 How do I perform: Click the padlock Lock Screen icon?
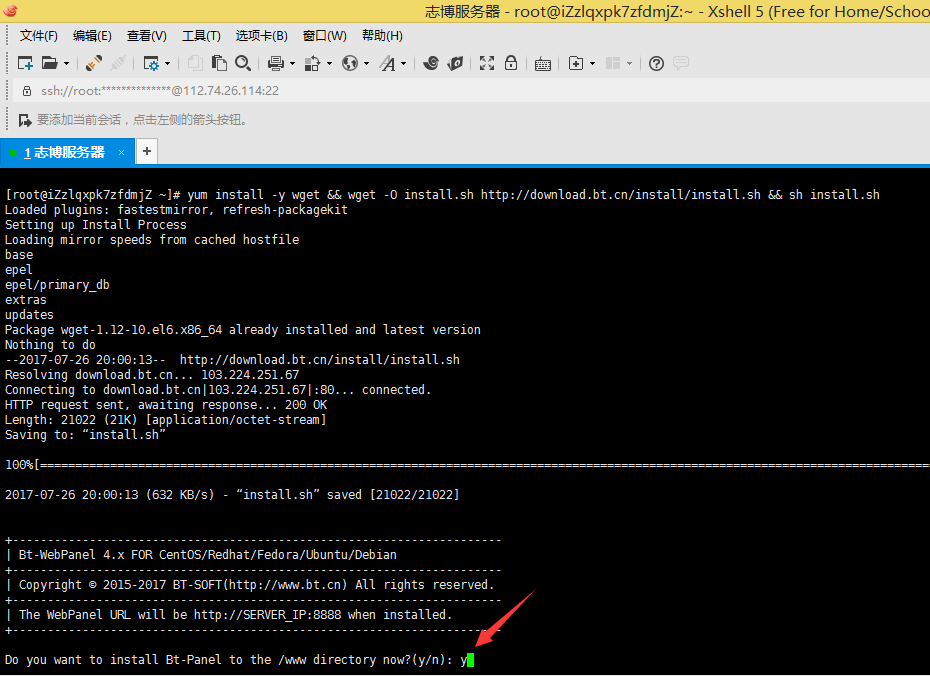pos(511,63)
